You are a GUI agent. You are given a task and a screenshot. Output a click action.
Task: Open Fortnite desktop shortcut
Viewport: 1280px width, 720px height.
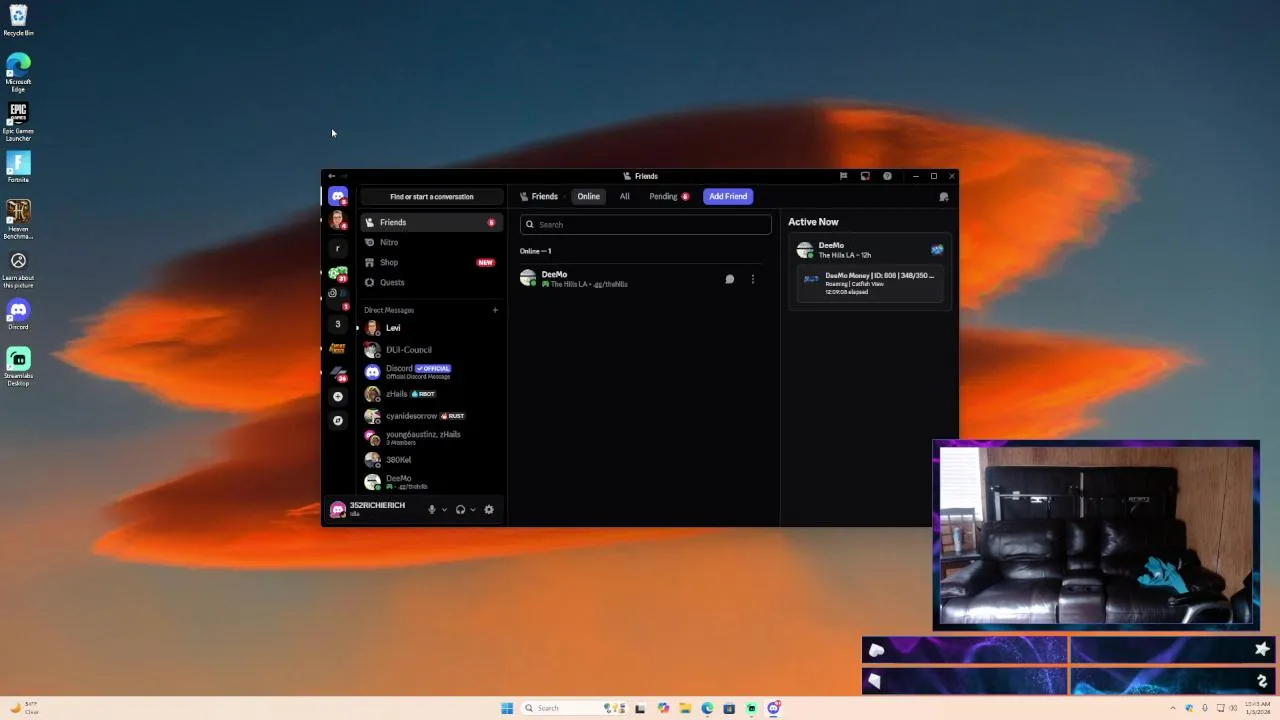(18, 166)
